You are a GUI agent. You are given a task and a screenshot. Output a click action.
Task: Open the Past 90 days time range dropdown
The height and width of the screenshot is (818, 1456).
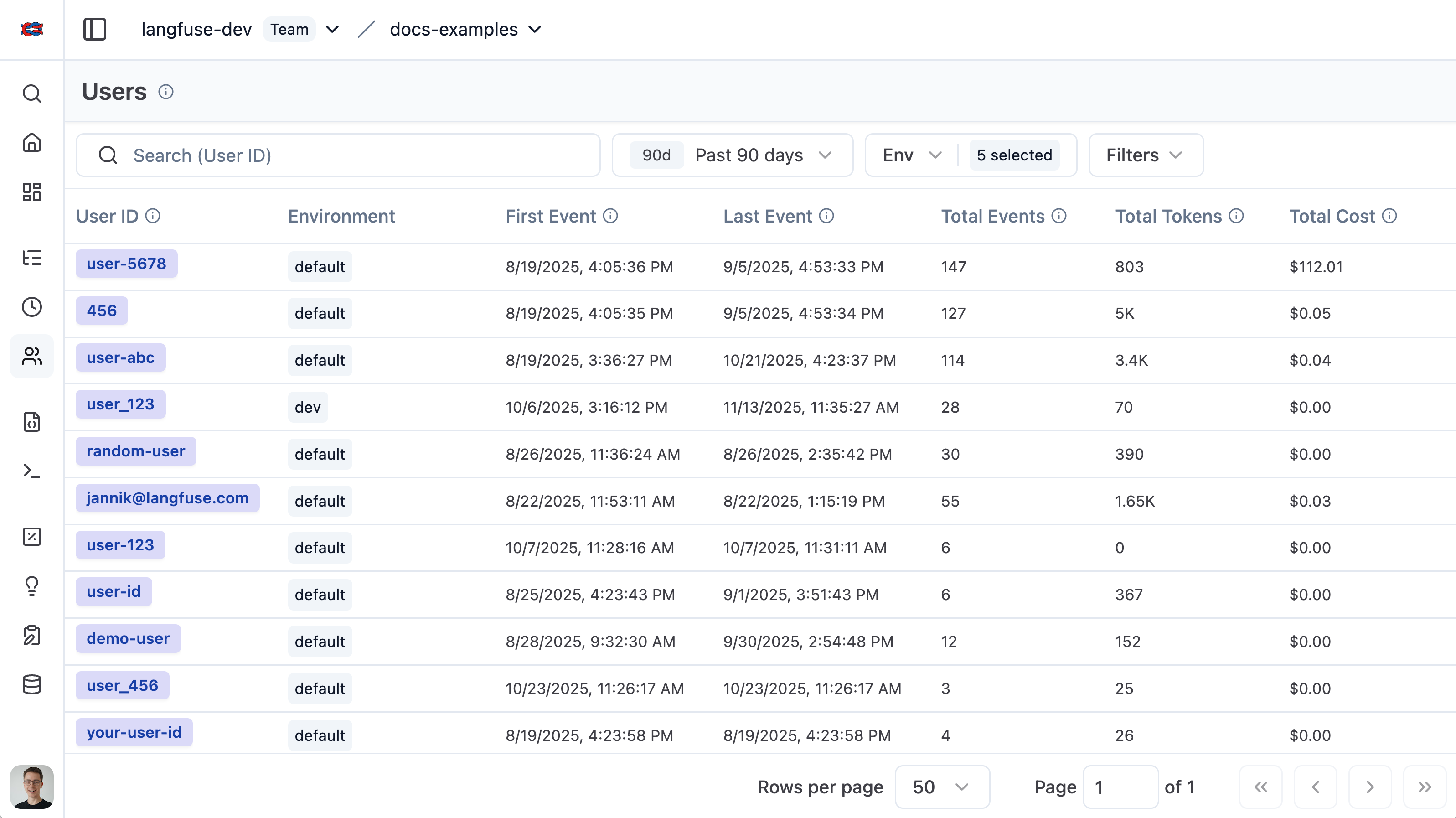click(733, 155)
